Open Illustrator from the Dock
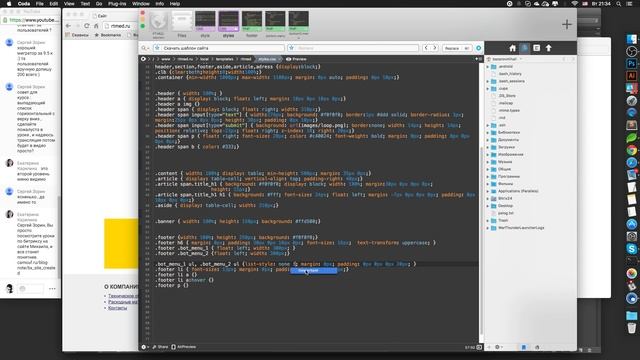Viewport: 640px width, 360px height. pos(631,76)
